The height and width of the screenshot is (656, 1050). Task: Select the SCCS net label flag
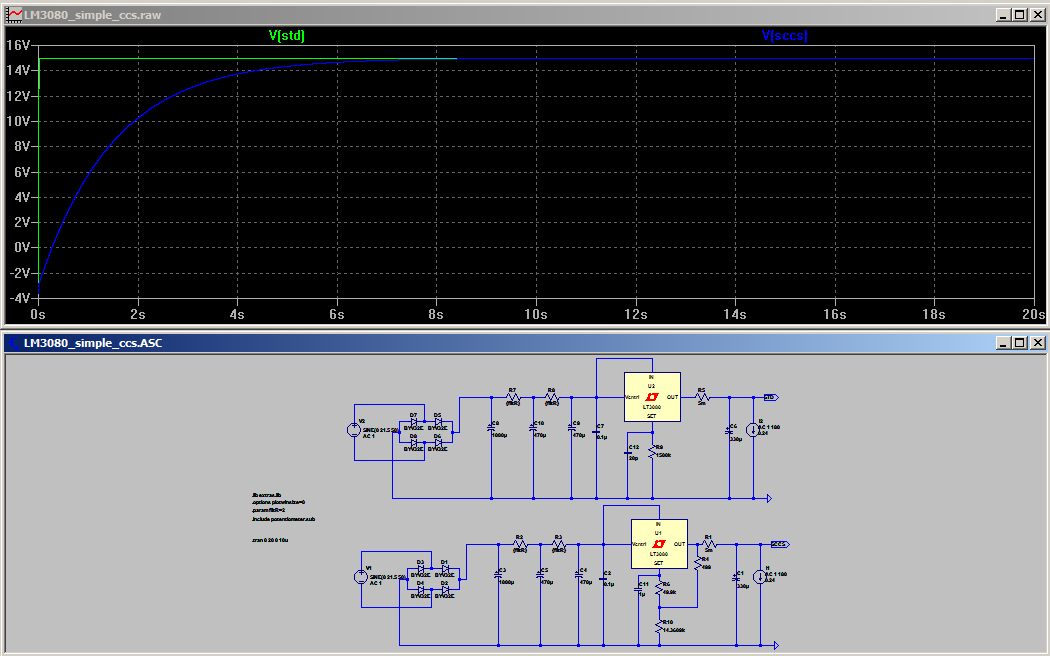(x=780, y=545)
